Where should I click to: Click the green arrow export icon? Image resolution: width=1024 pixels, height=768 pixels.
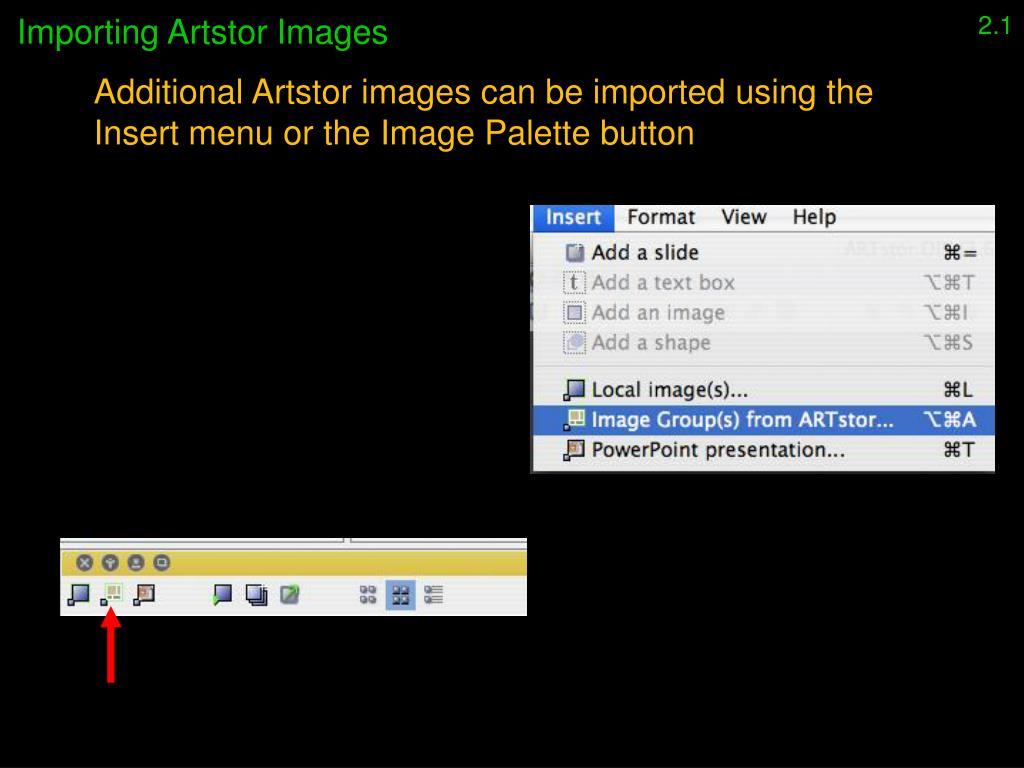[289, 595]
